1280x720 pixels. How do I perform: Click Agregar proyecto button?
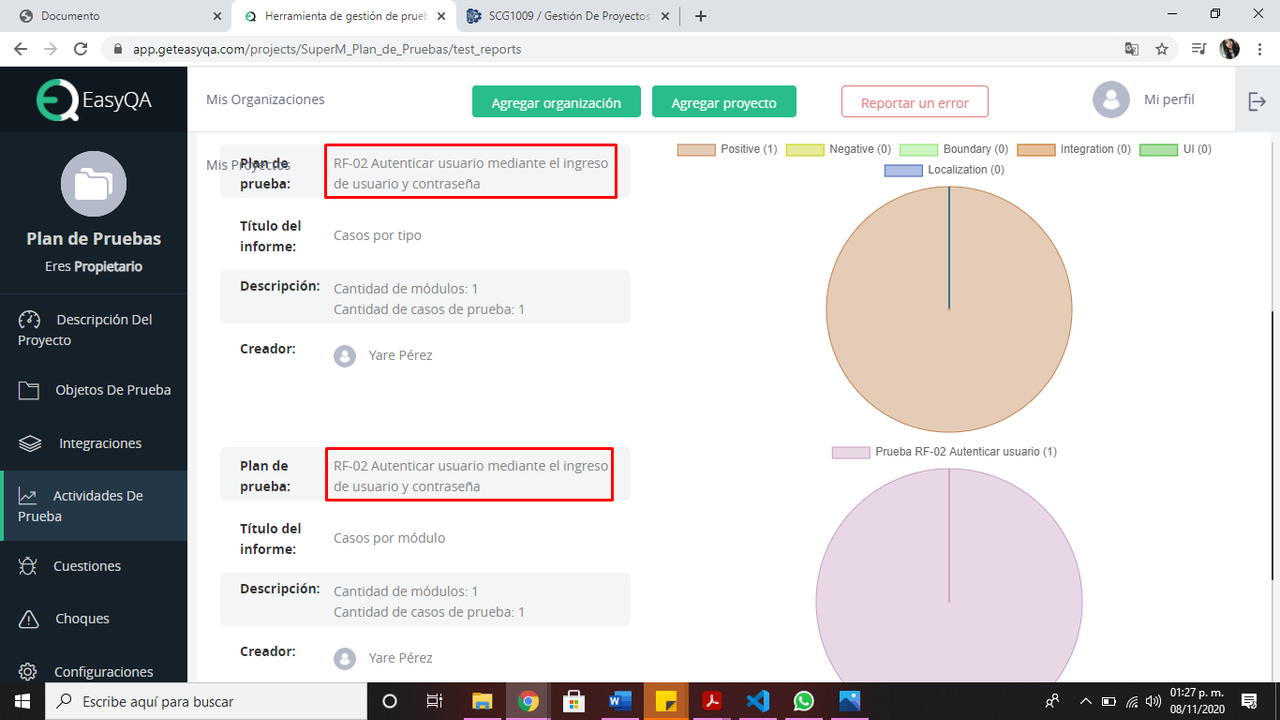[724, 102]
